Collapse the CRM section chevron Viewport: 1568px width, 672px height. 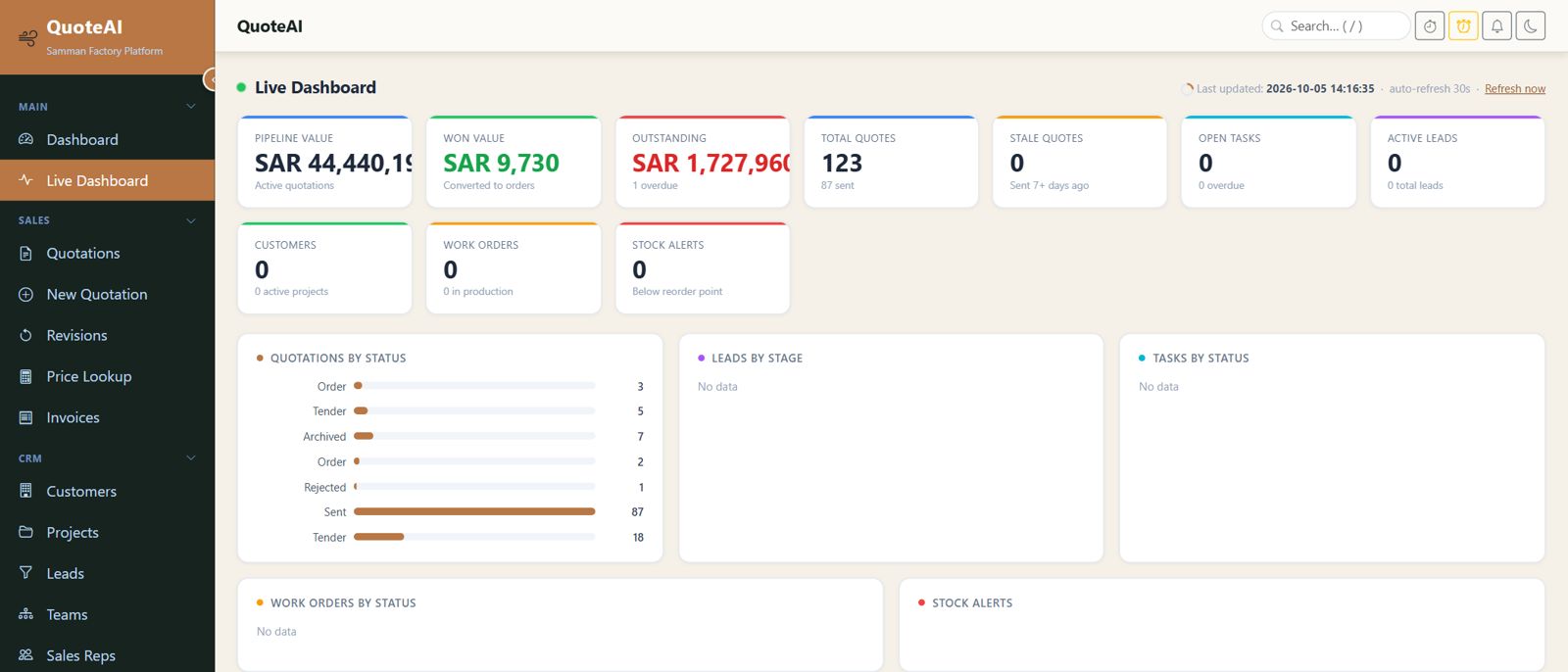(191, 457)
